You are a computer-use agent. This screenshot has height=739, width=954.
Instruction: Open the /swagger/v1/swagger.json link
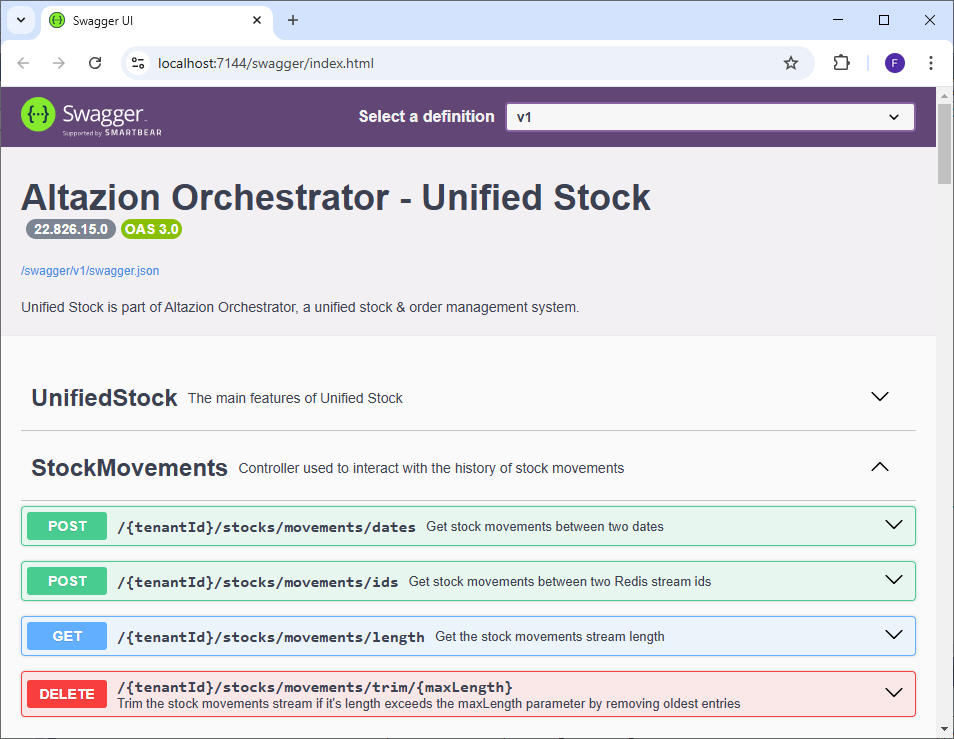(x=90, y=271)
